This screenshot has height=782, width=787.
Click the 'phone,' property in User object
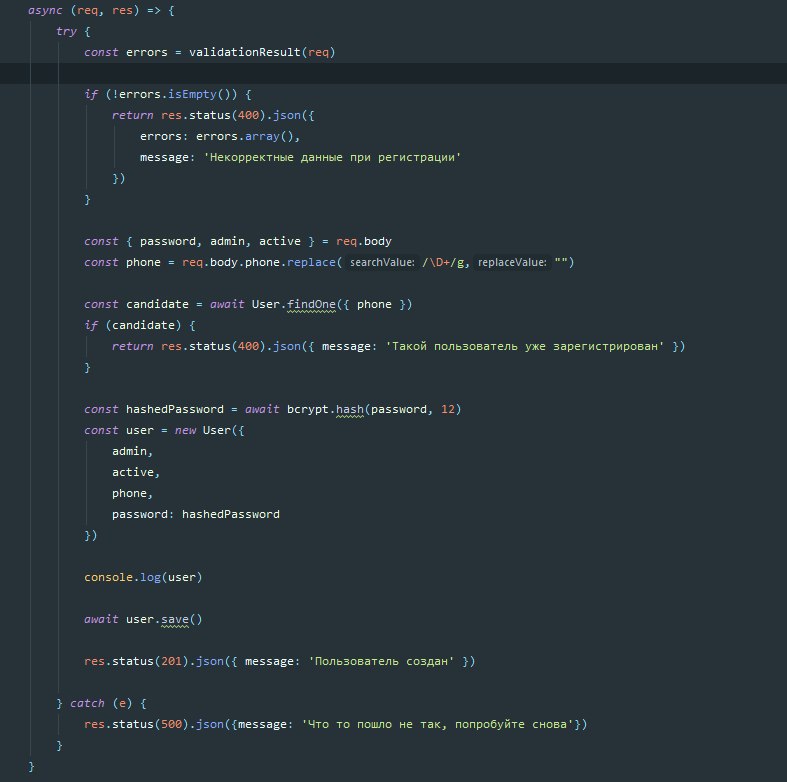[133, 494]
